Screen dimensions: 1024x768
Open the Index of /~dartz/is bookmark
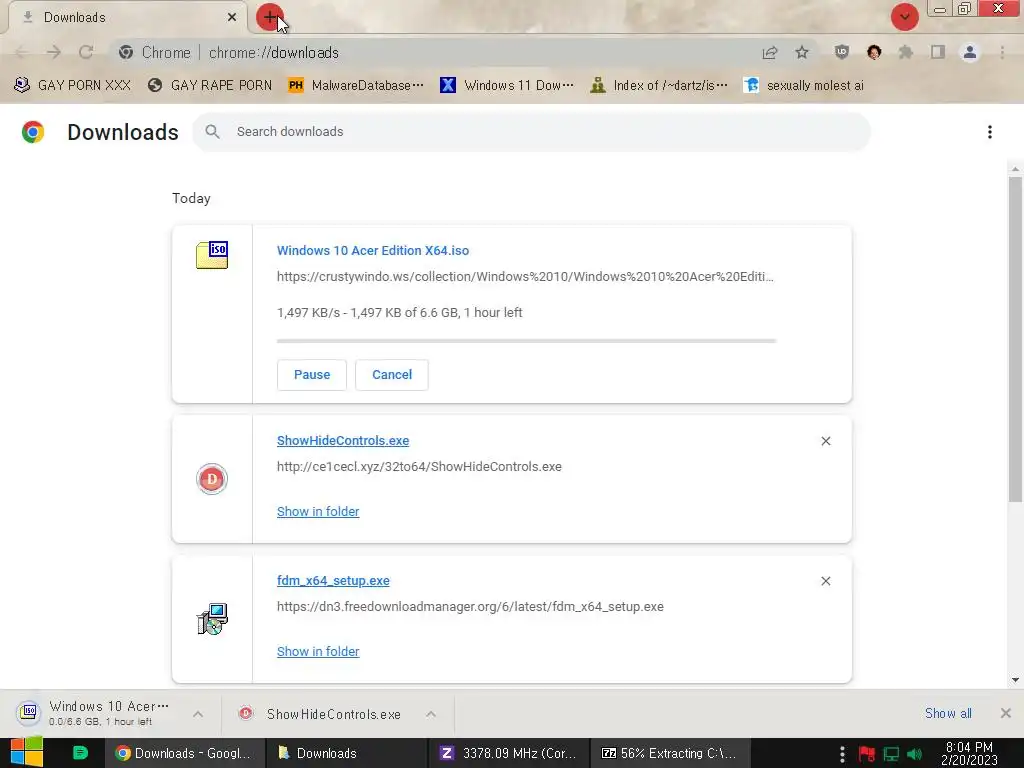click(658, 85)
